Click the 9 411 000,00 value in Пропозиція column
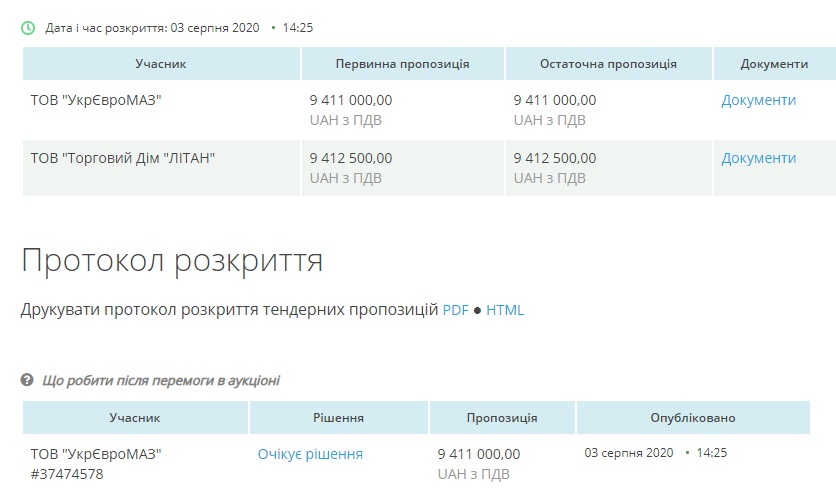This screenshot has width=836, height=489. (x=479, y=454)
